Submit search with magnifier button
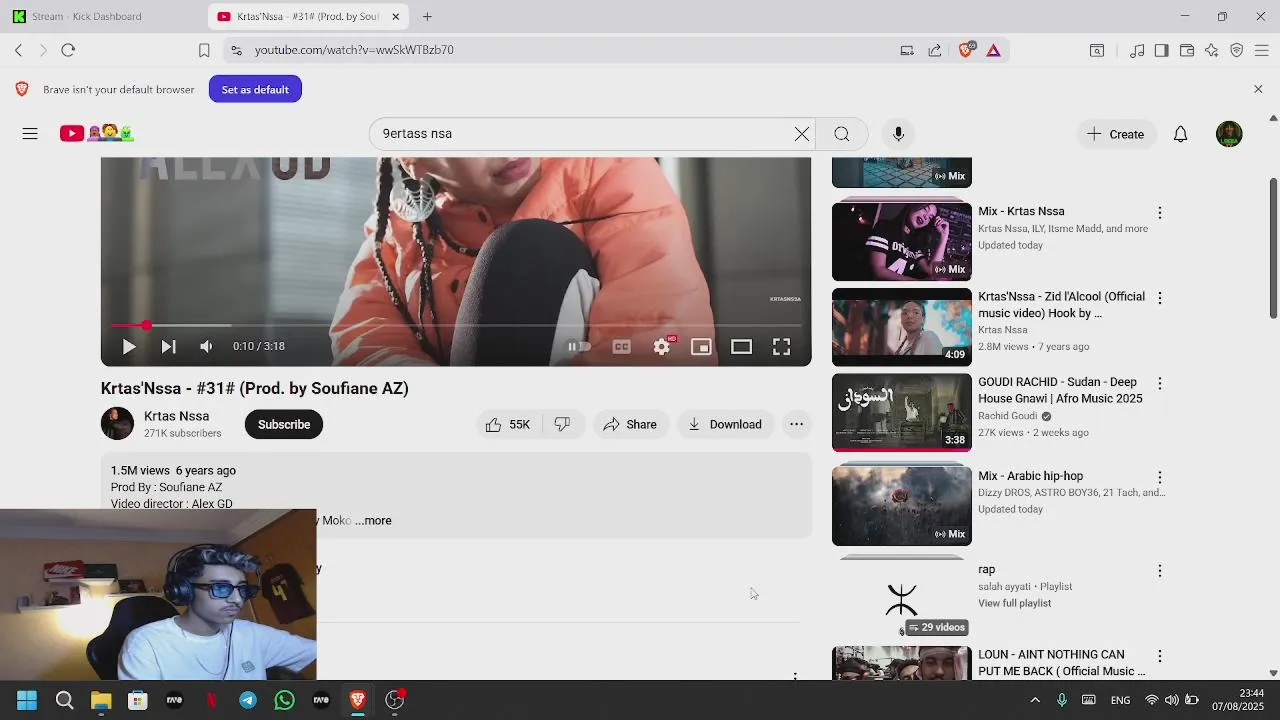 click(x=842, y=134)
